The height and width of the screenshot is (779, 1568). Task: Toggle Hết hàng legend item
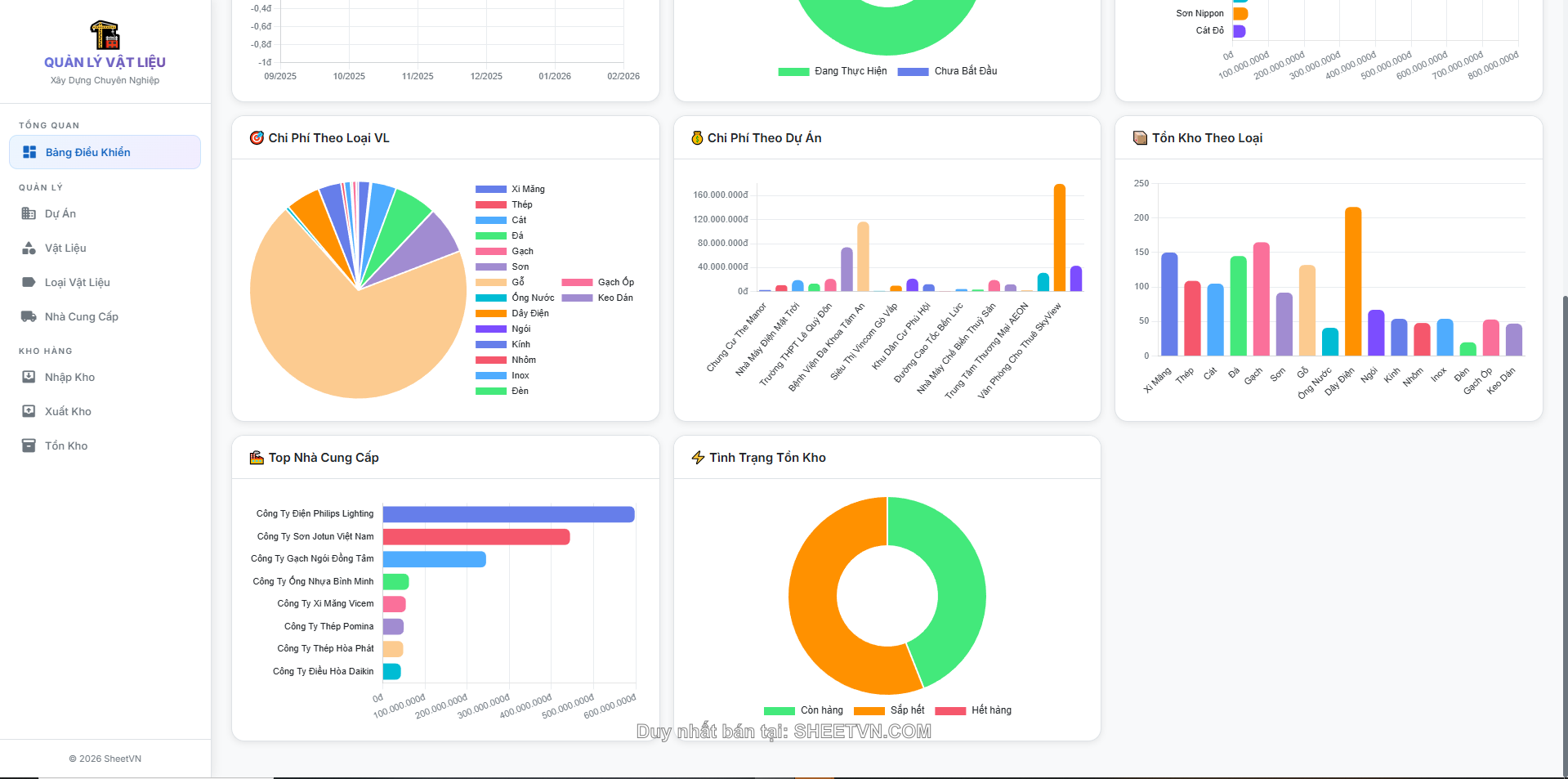(973, 710)
